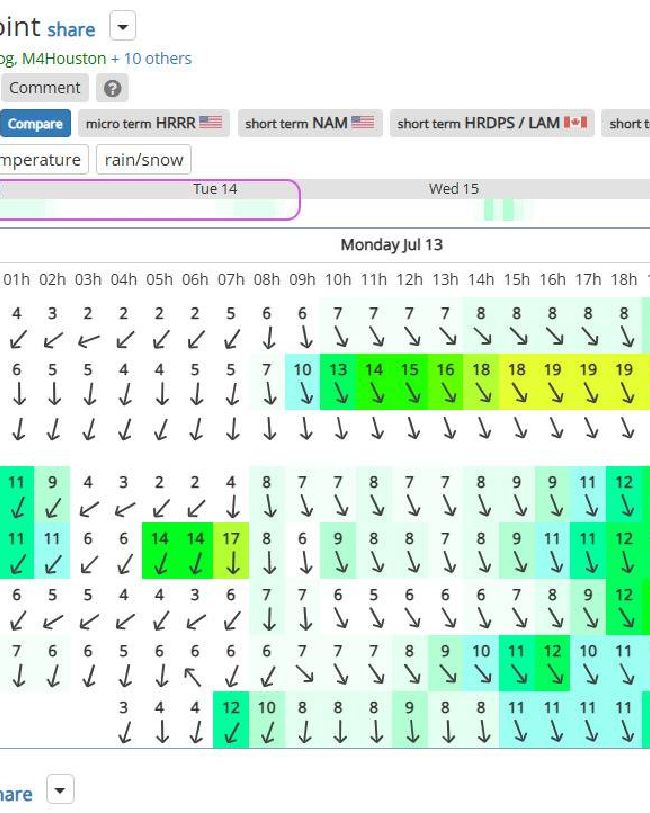Click the 10h hour column header

[x=338, y=279]
